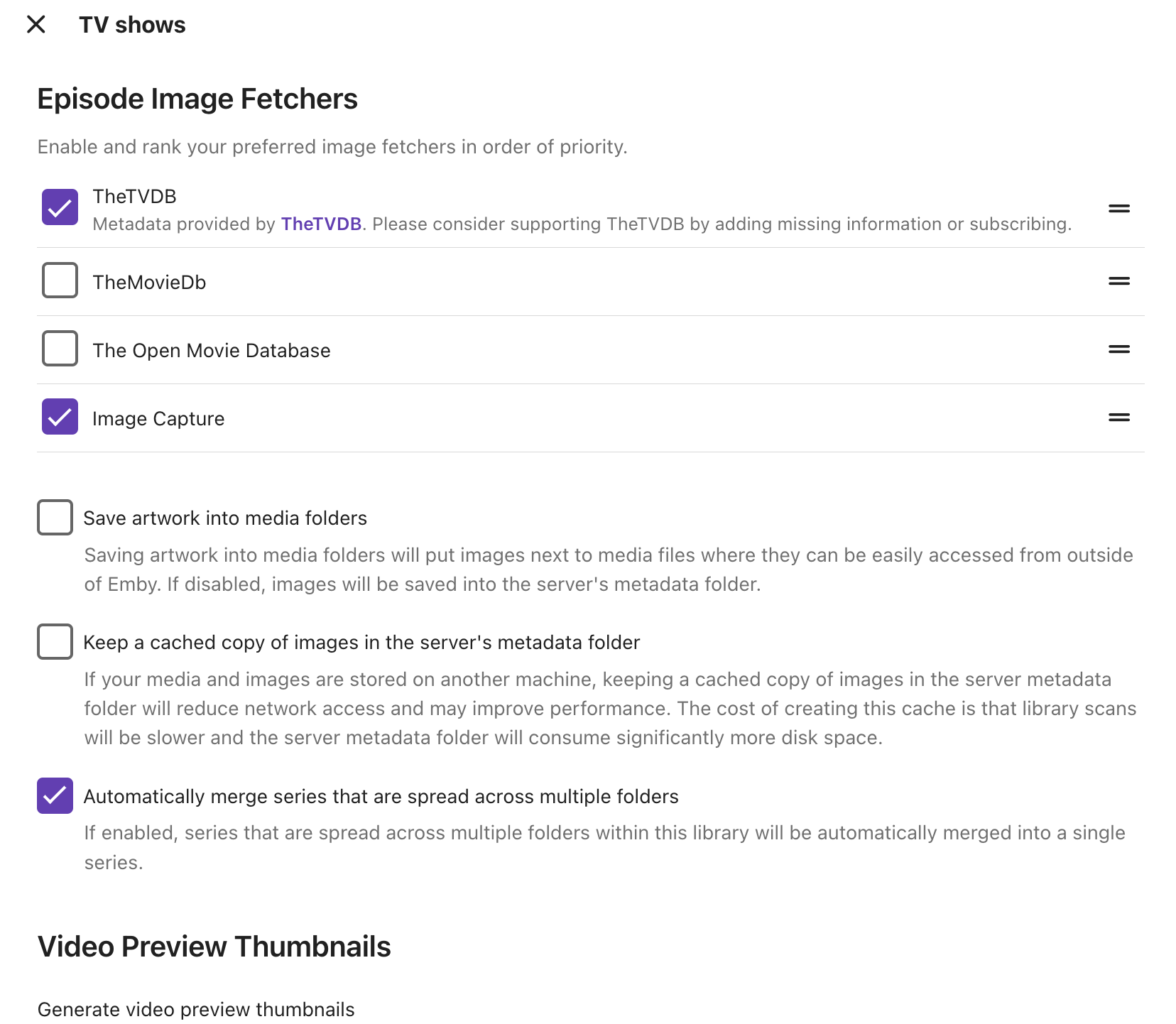Open the TheTVDB hyperlink in description
This screenshot has width=1176, height=1024.
pos(321,224)
